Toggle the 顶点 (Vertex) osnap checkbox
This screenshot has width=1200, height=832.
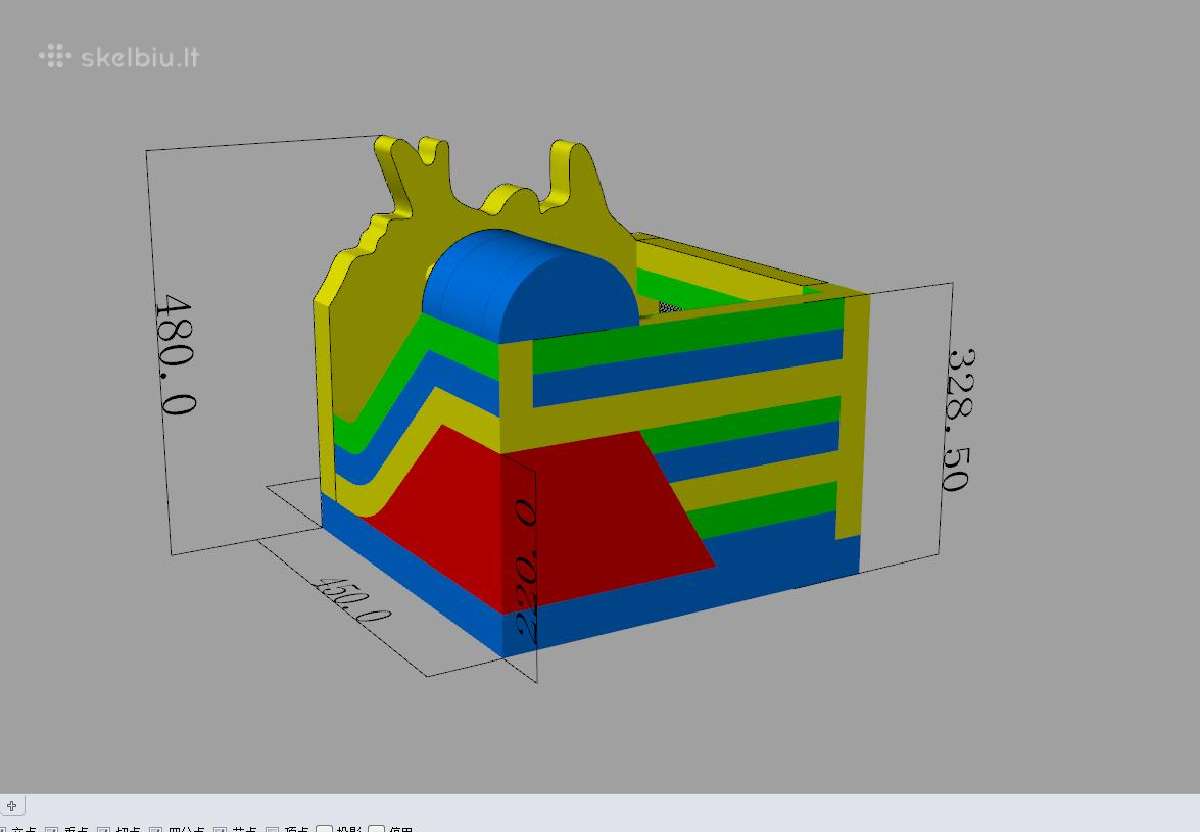coord(272,829)
